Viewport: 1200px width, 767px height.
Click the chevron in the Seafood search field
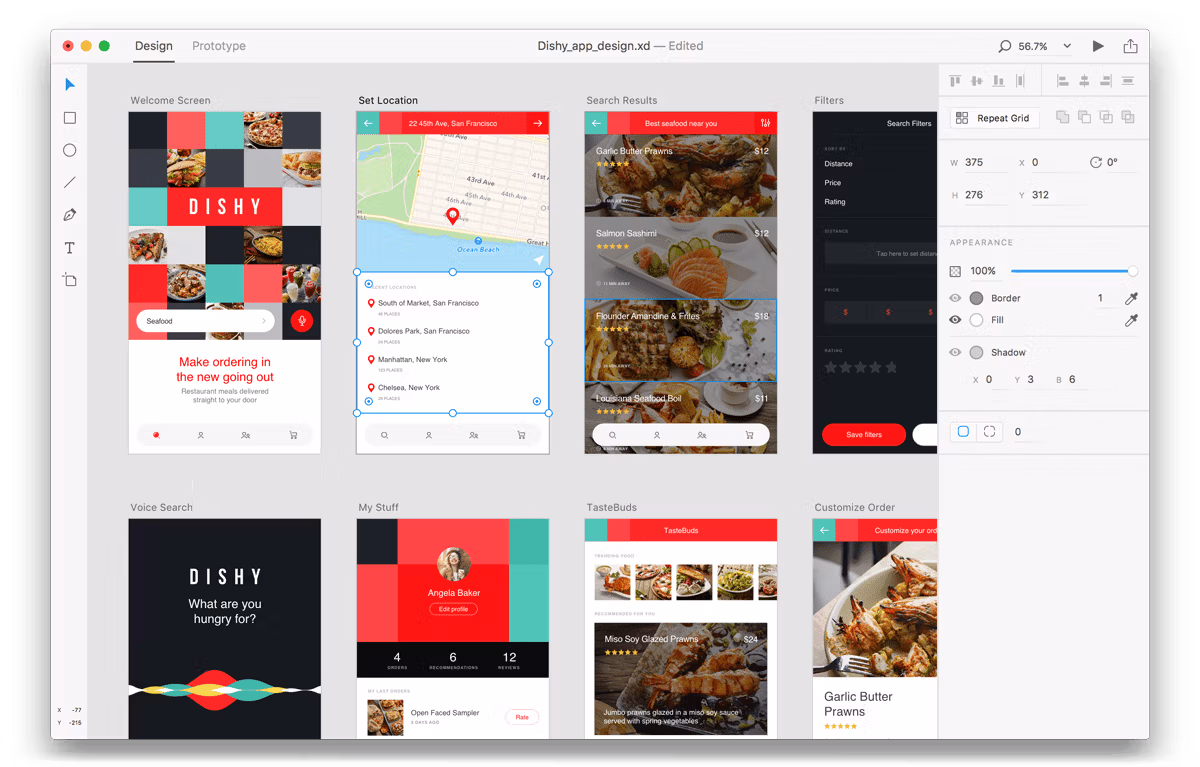click(264, 321)
